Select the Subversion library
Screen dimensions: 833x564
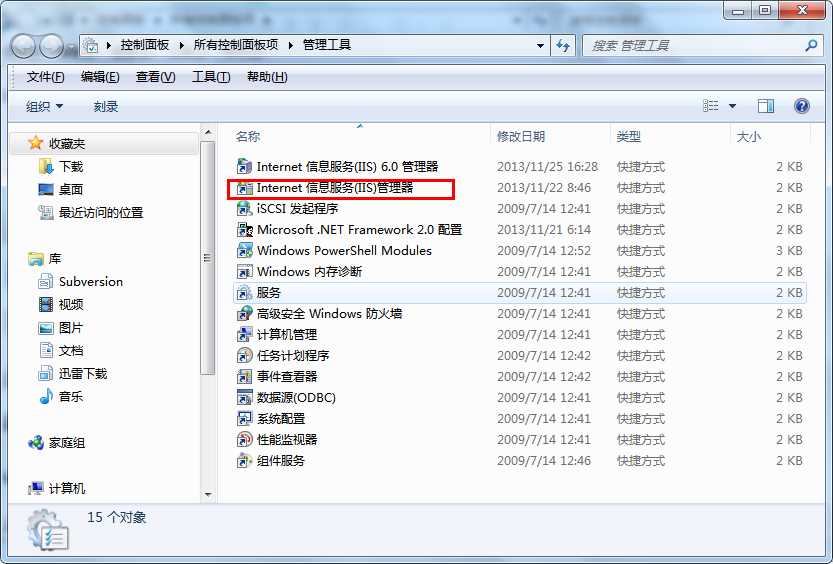(81, 281)
